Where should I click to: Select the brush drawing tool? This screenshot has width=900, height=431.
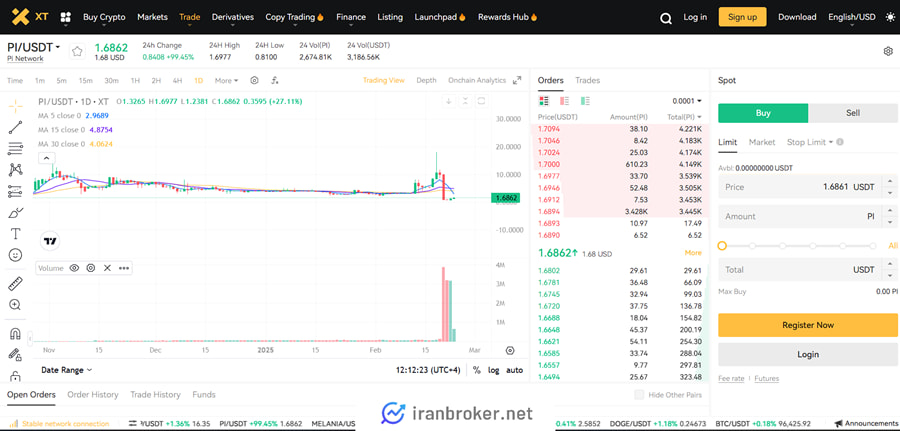[15, 213]
